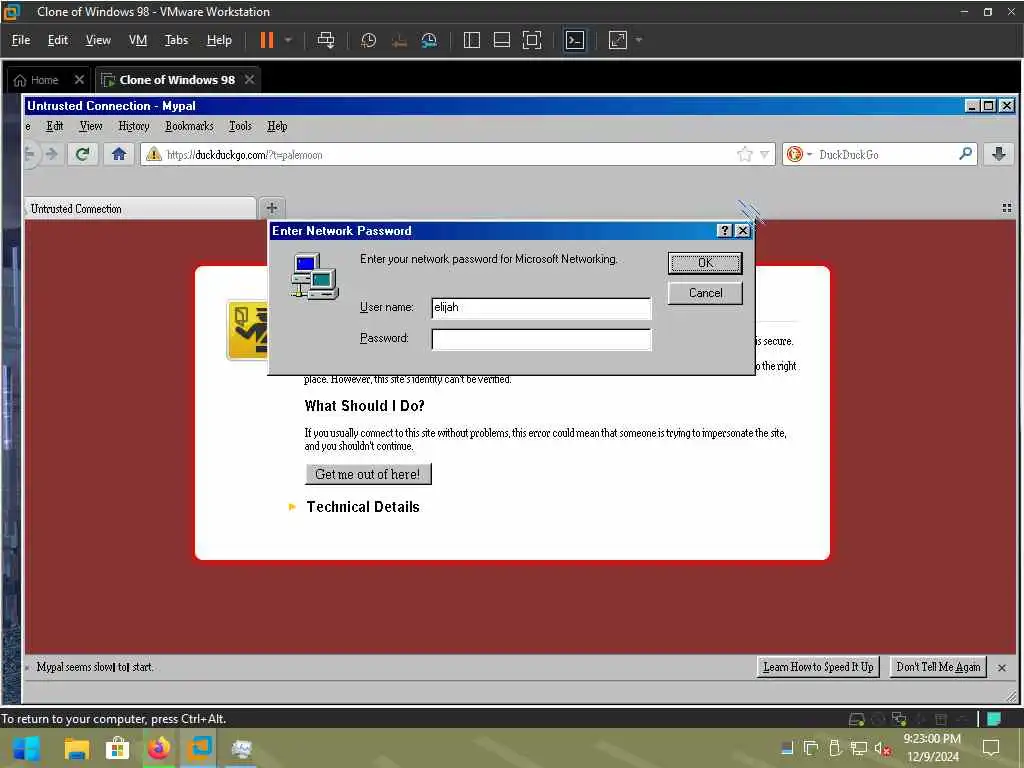
Task: Open the Mypal History menu
Action: click(x=134, y=126)
